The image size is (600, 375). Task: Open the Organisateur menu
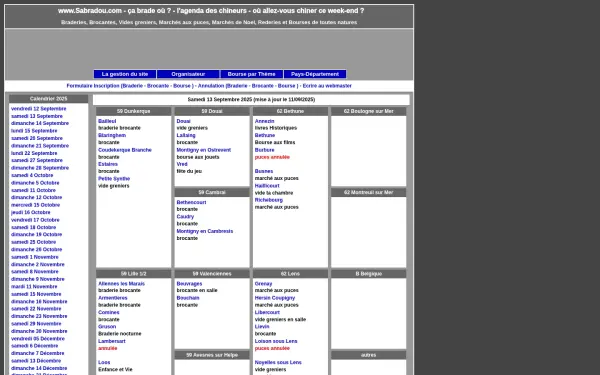(188, 74)
